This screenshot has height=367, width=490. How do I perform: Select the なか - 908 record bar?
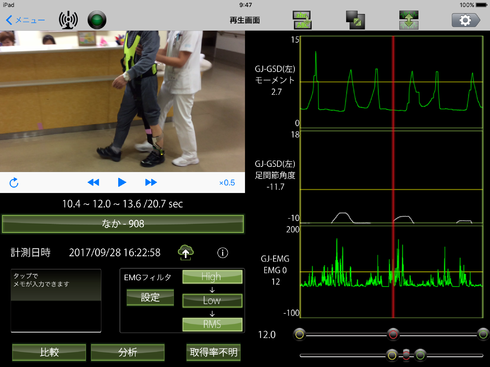[x=123, y=224]
